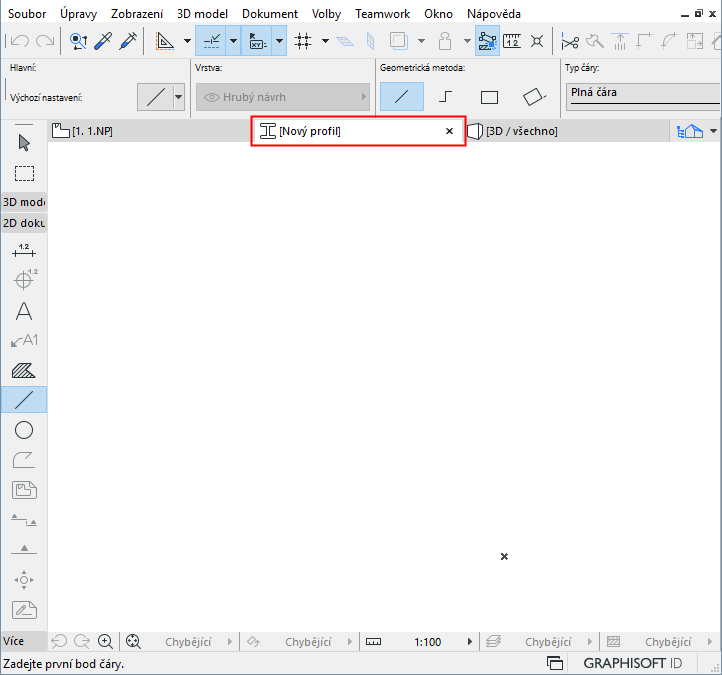Image resolution: width=722 pixels, height=675 pixels.
Task: Expand the 3D model toolbox group
Action: (24, 202)
